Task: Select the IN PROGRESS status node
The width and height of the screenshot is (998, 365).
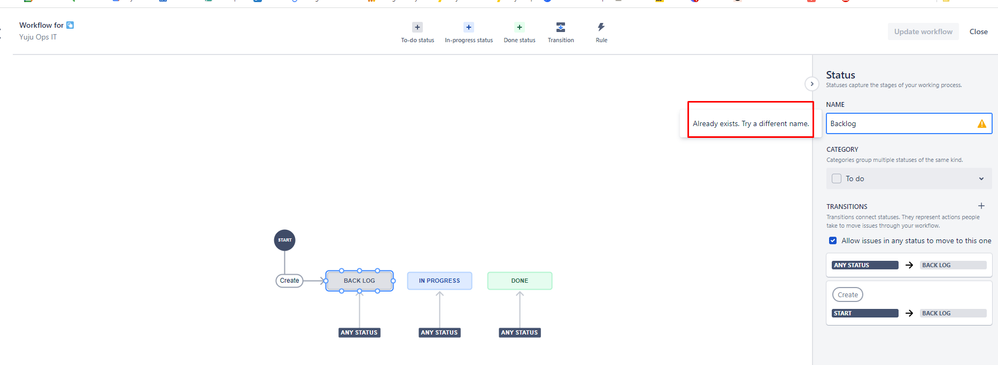Action: [439, 281]
